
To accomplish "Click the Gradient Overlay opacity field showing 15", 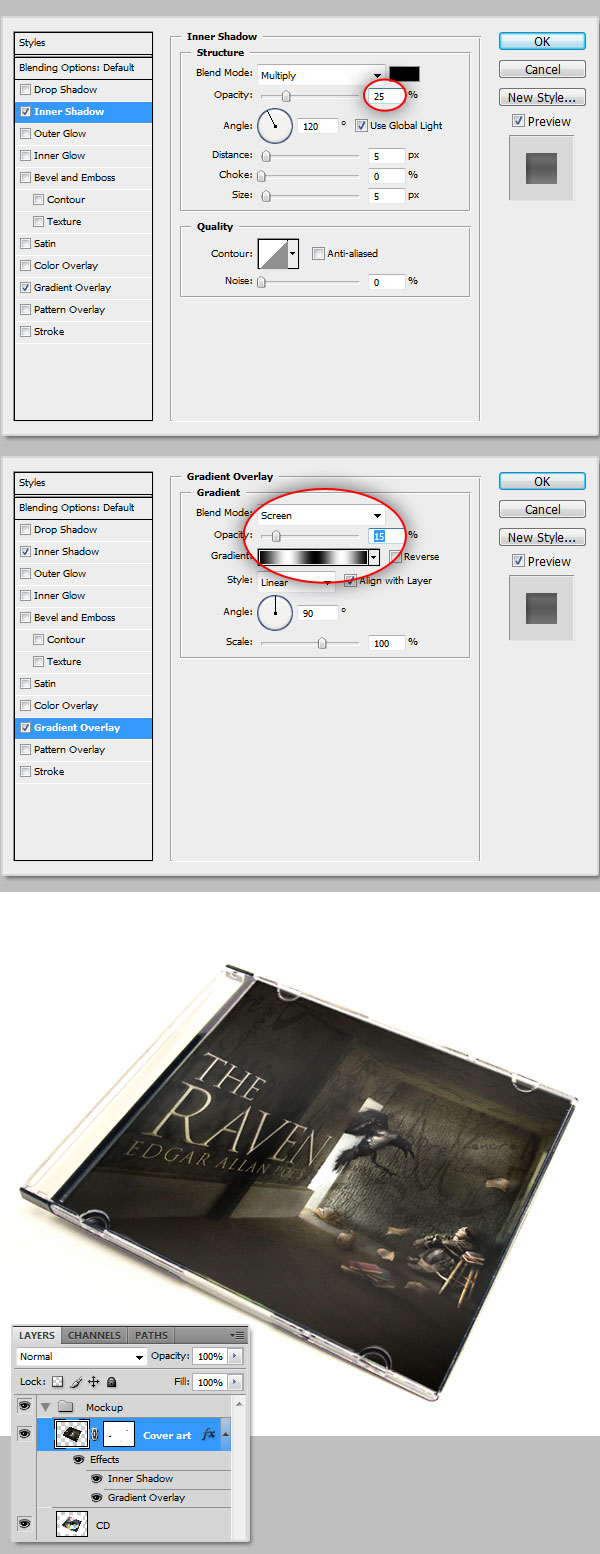I will (x=386, y=536).
